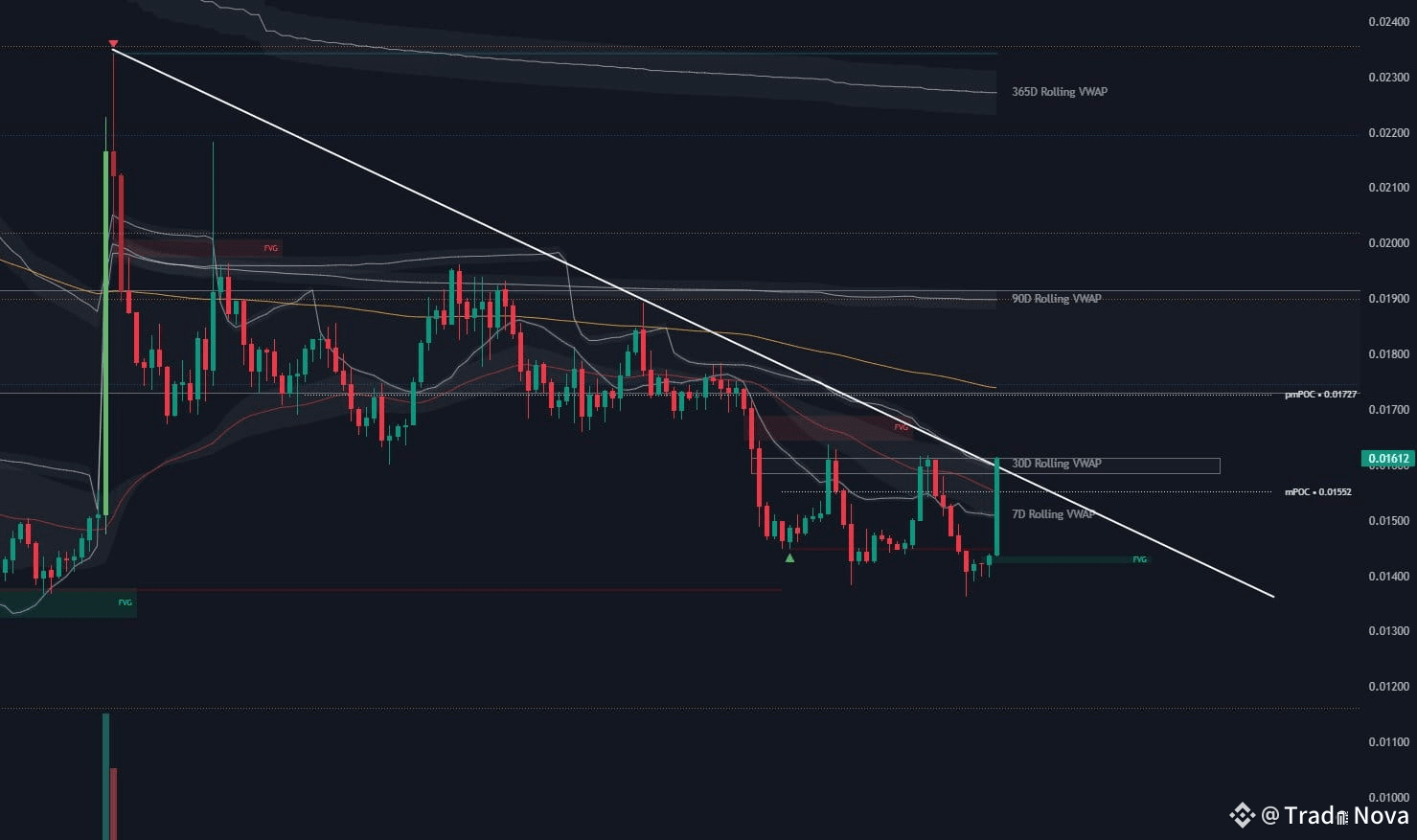Click the Binance diamond logo in the watermark
Image resolution: width=1417 pixels, height=840 pixels.
pos(1242,815)
